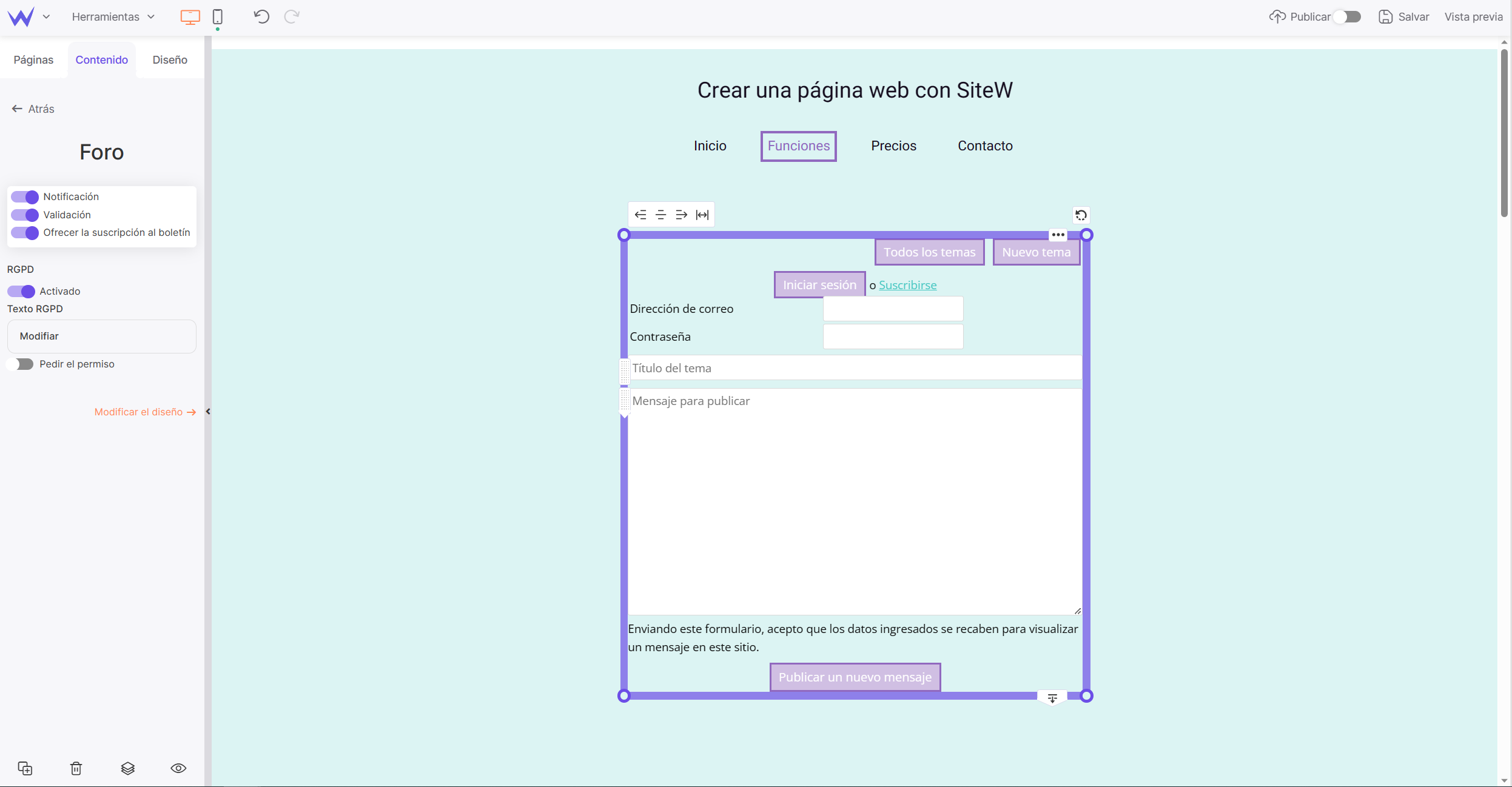Click top-left resize handle of block
1512x787 pixels.
623,235
